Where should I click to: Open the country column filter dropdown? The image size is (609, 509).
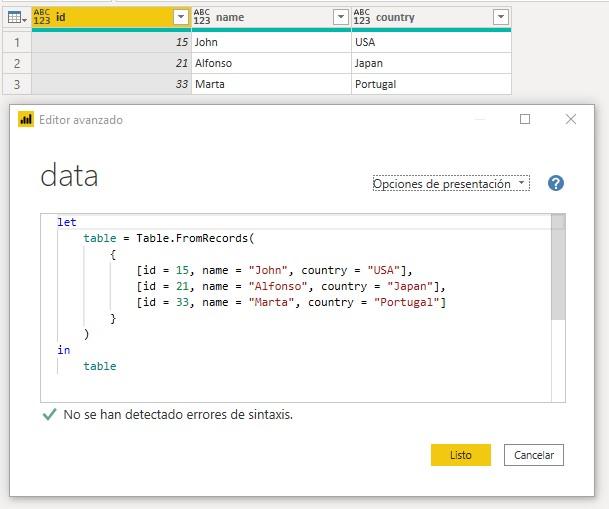501,17
